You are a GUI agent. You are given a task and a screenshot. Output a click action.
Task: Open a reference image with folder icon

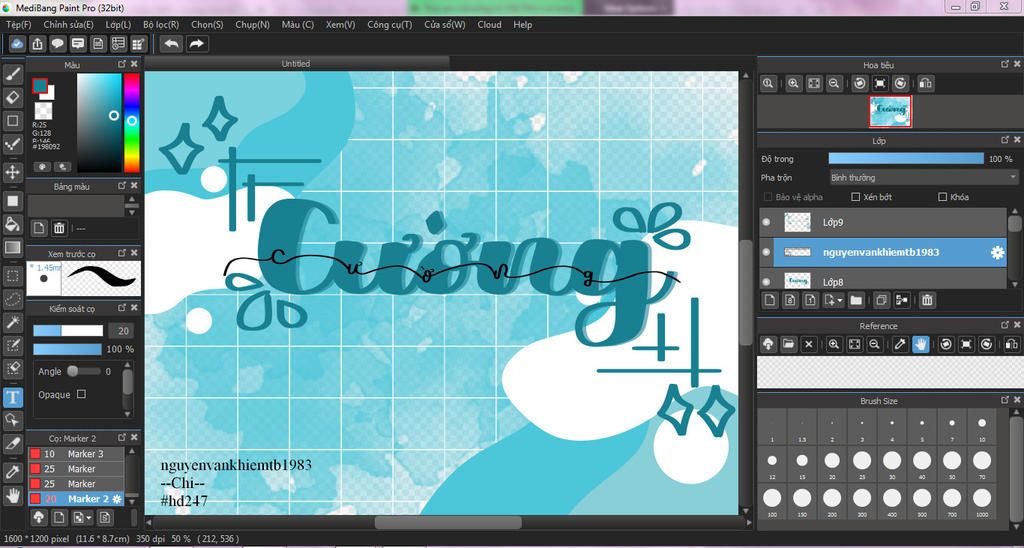click(788, 344)
